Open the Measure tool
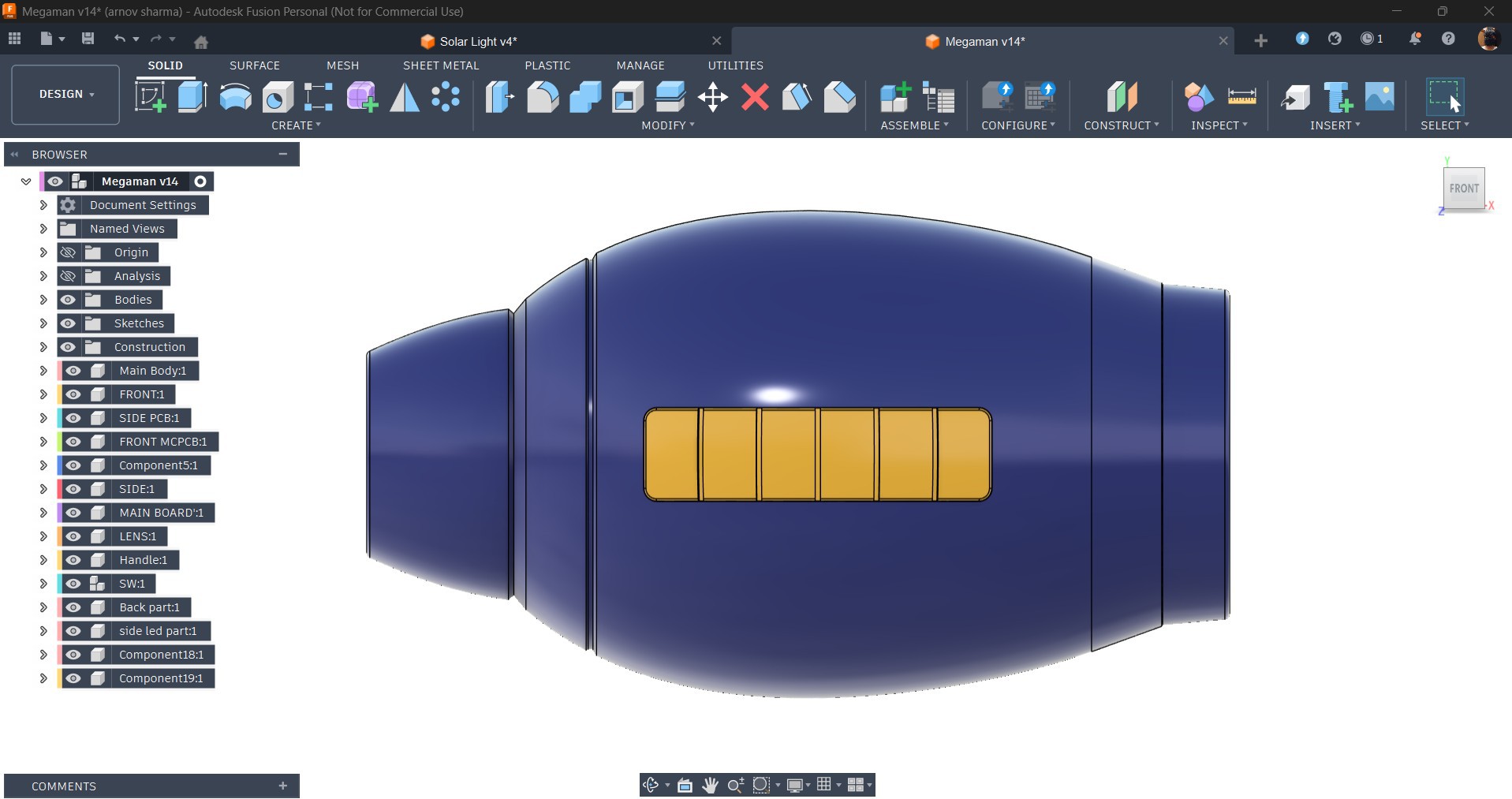The image size is (1512, 799). pyautogui.click(x=1241, y=97)
